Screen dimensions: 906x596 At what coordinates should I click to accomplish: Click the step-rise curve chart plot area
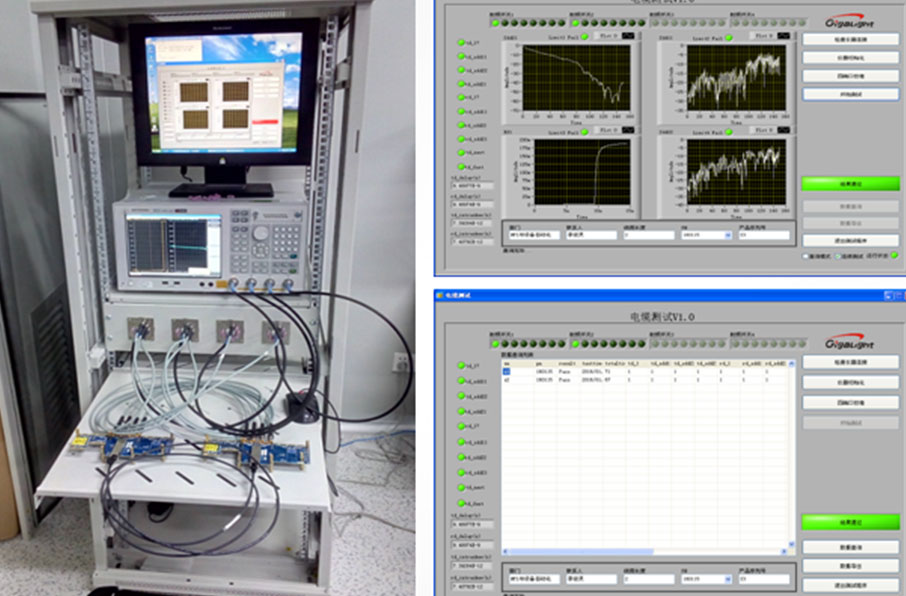tap(582, 172)
